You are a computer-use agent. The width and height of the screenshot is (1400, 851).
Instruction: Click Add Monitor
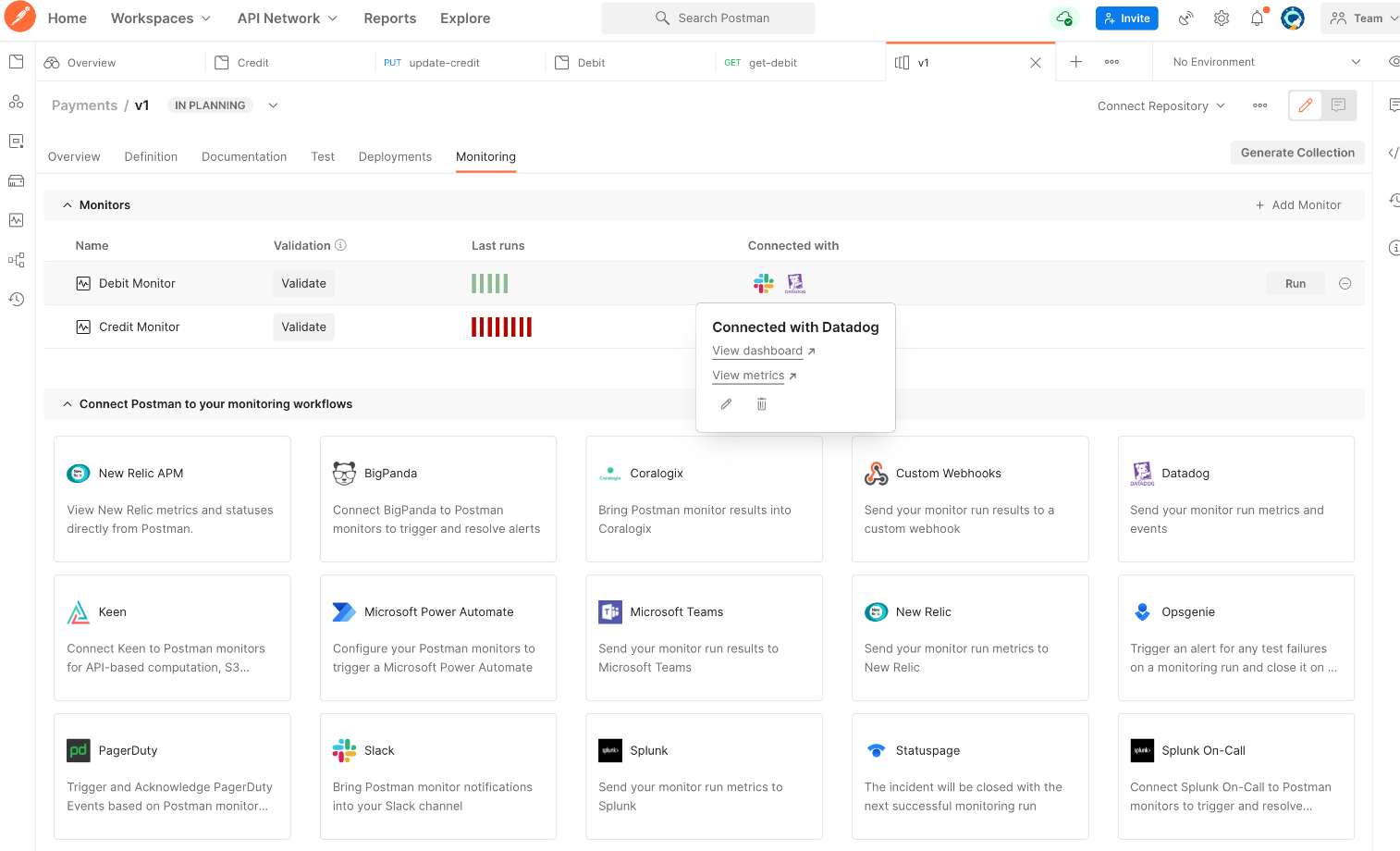[1297, 205]
